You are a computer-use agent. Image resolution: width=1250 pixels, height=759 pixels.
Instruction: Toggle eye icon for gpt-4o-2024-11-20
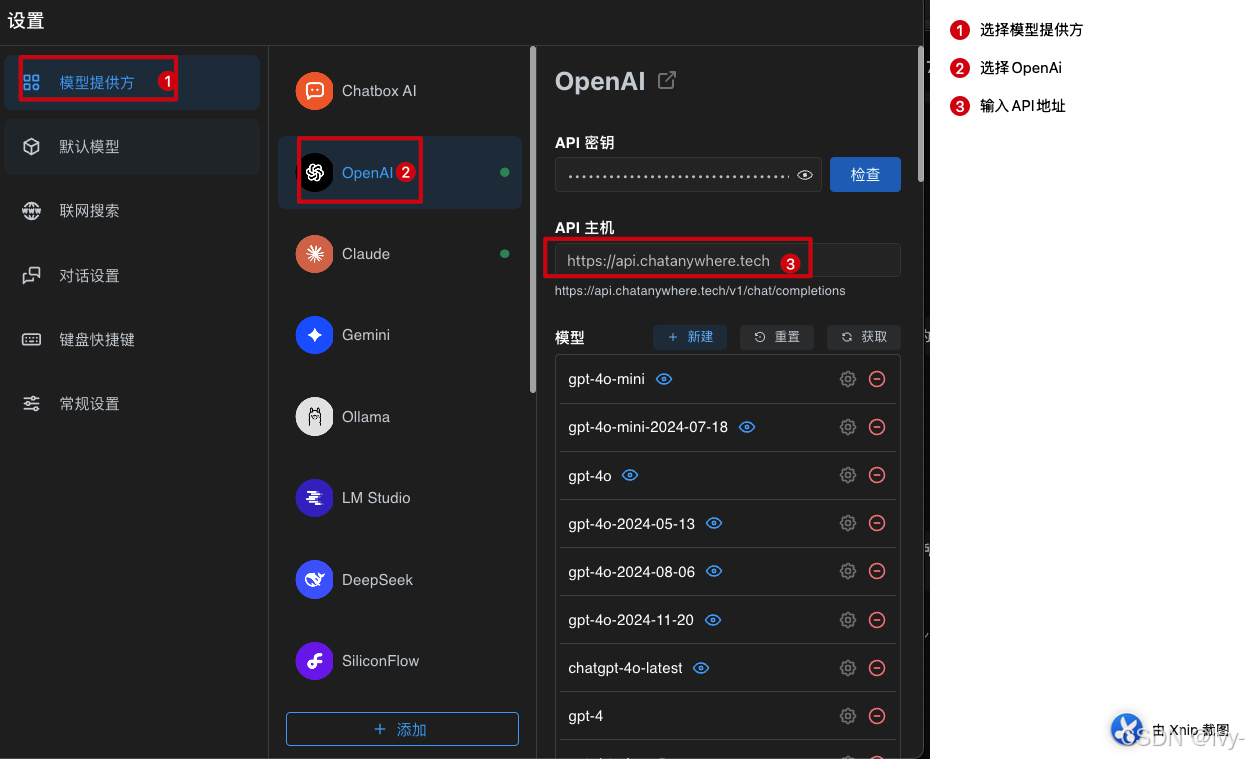[x=713, y=620]
